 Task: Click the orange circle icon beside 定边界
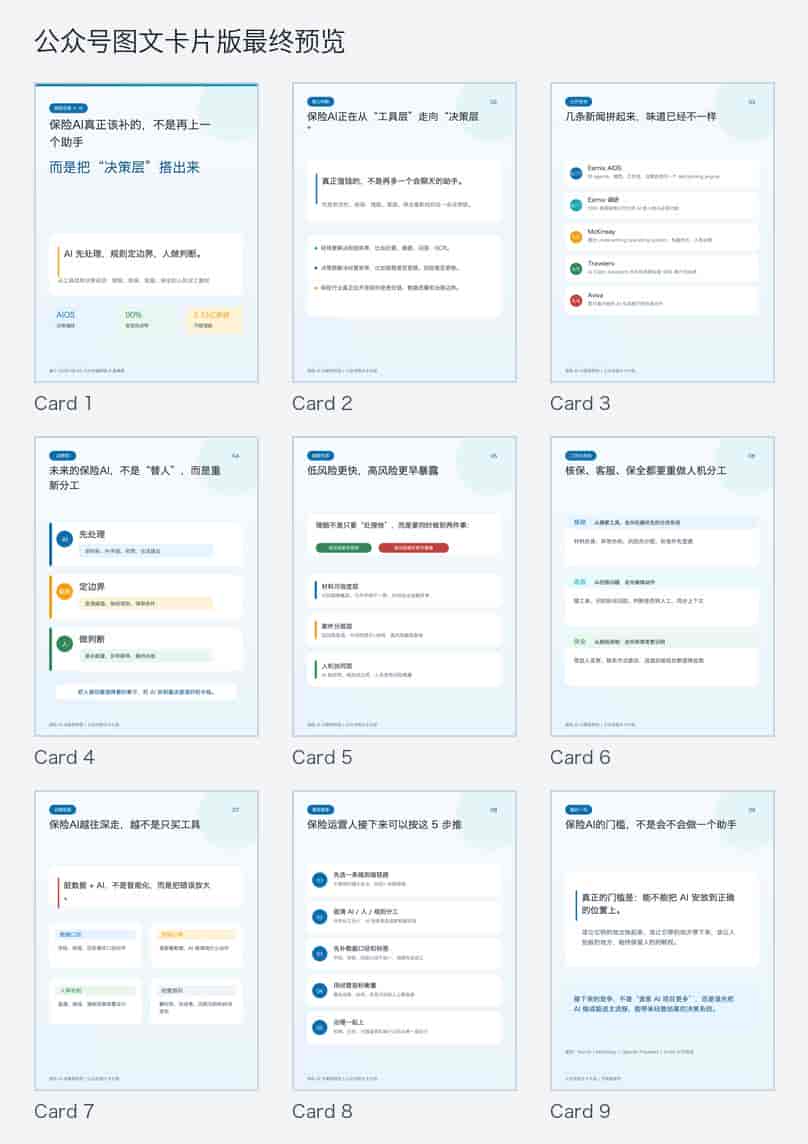[65, 592]
